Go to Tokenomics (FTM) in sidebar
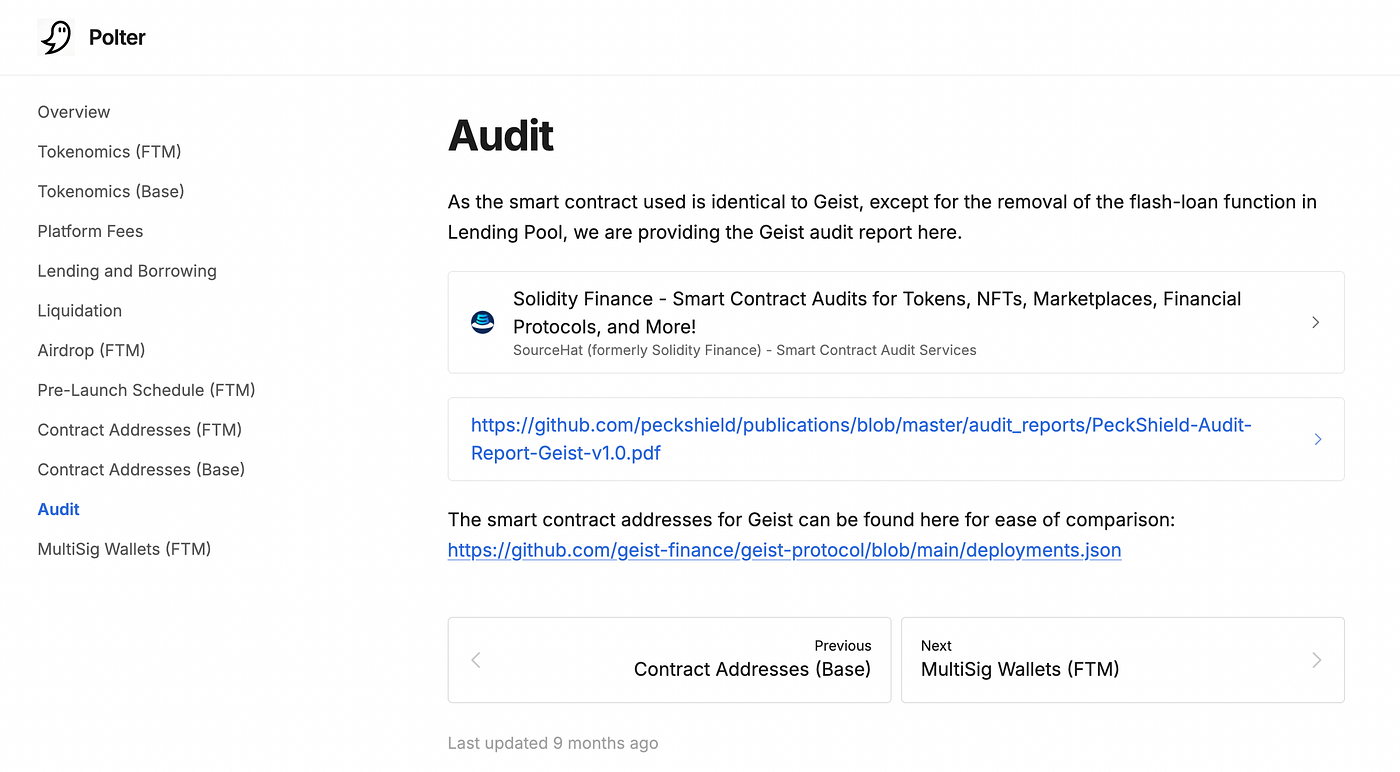This screenshot has height=772, width=1400. [x=109, y=152]
